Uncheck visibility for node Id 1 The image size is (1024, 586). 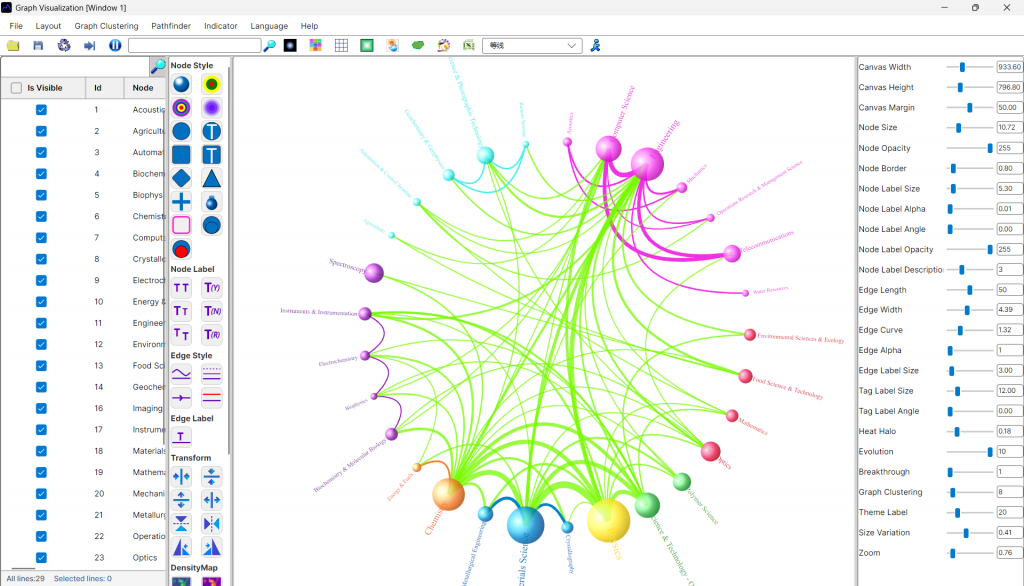(x=41, y=110)
